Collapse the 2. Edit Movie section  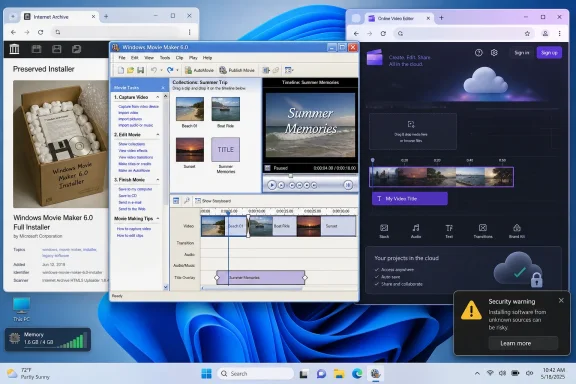point(158,135)
